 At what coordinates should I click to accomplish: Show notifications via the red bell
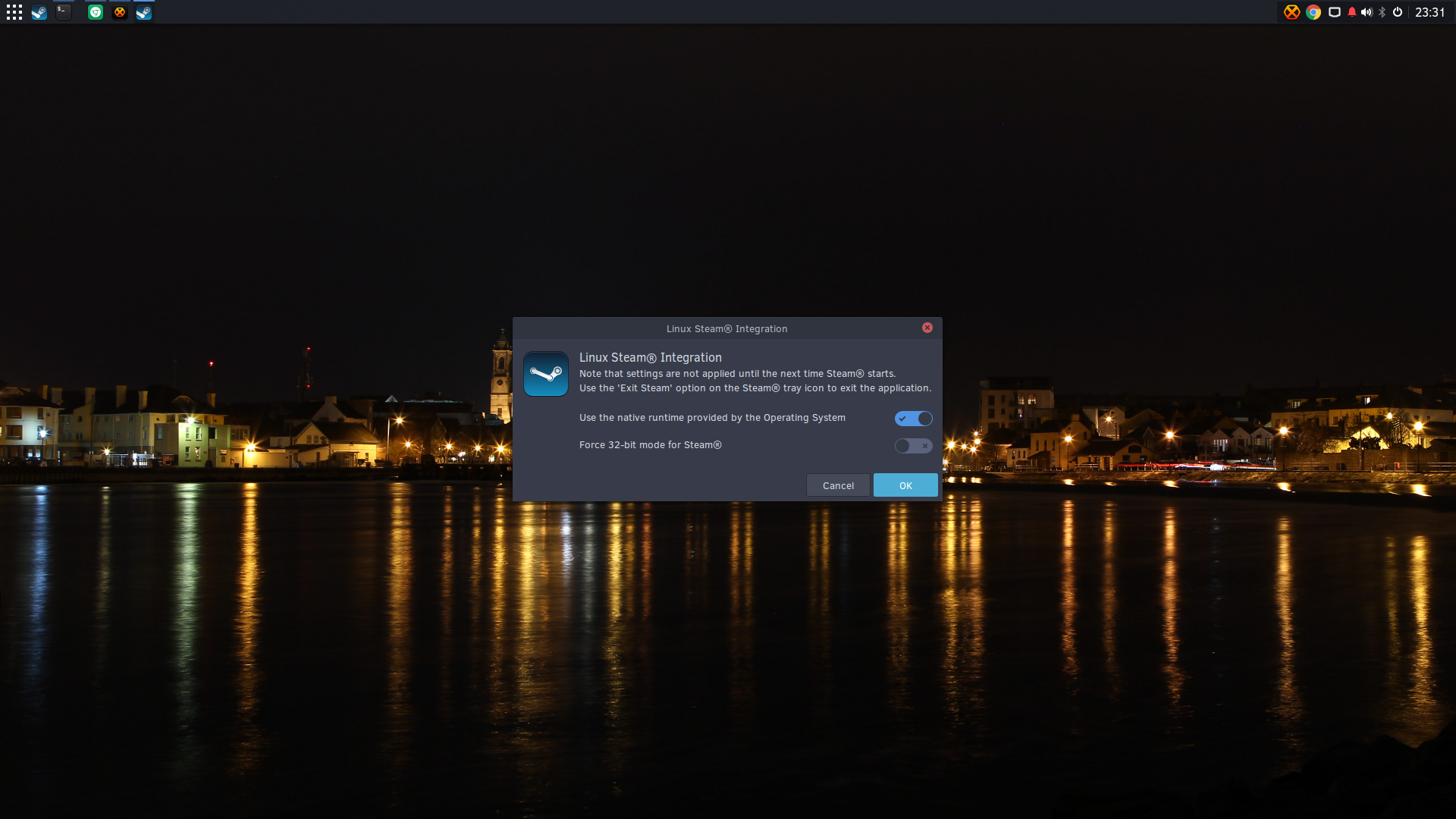pos(1351,12)
